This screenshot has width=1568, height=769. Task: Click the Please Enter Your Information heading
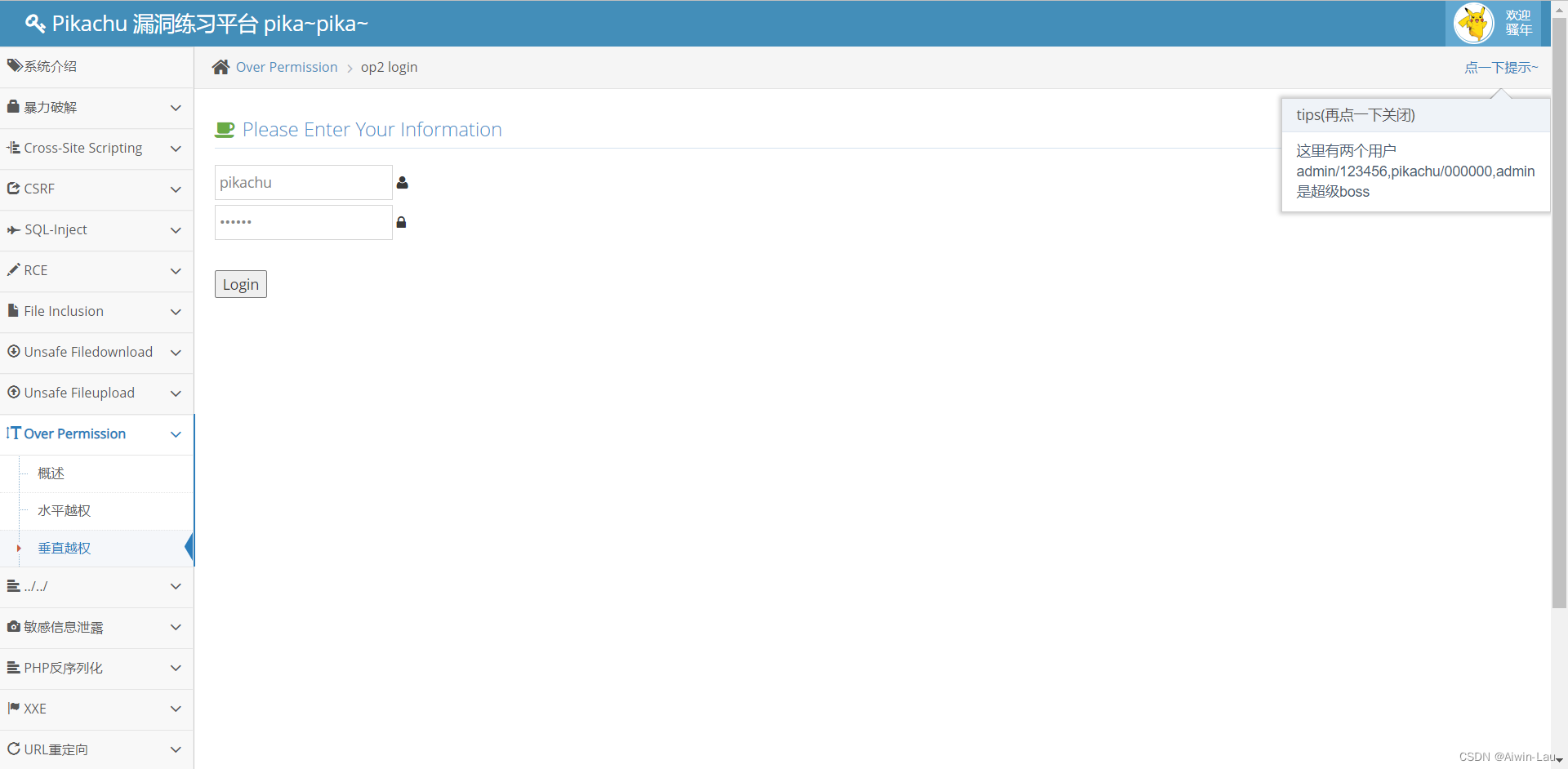point(372,130)
